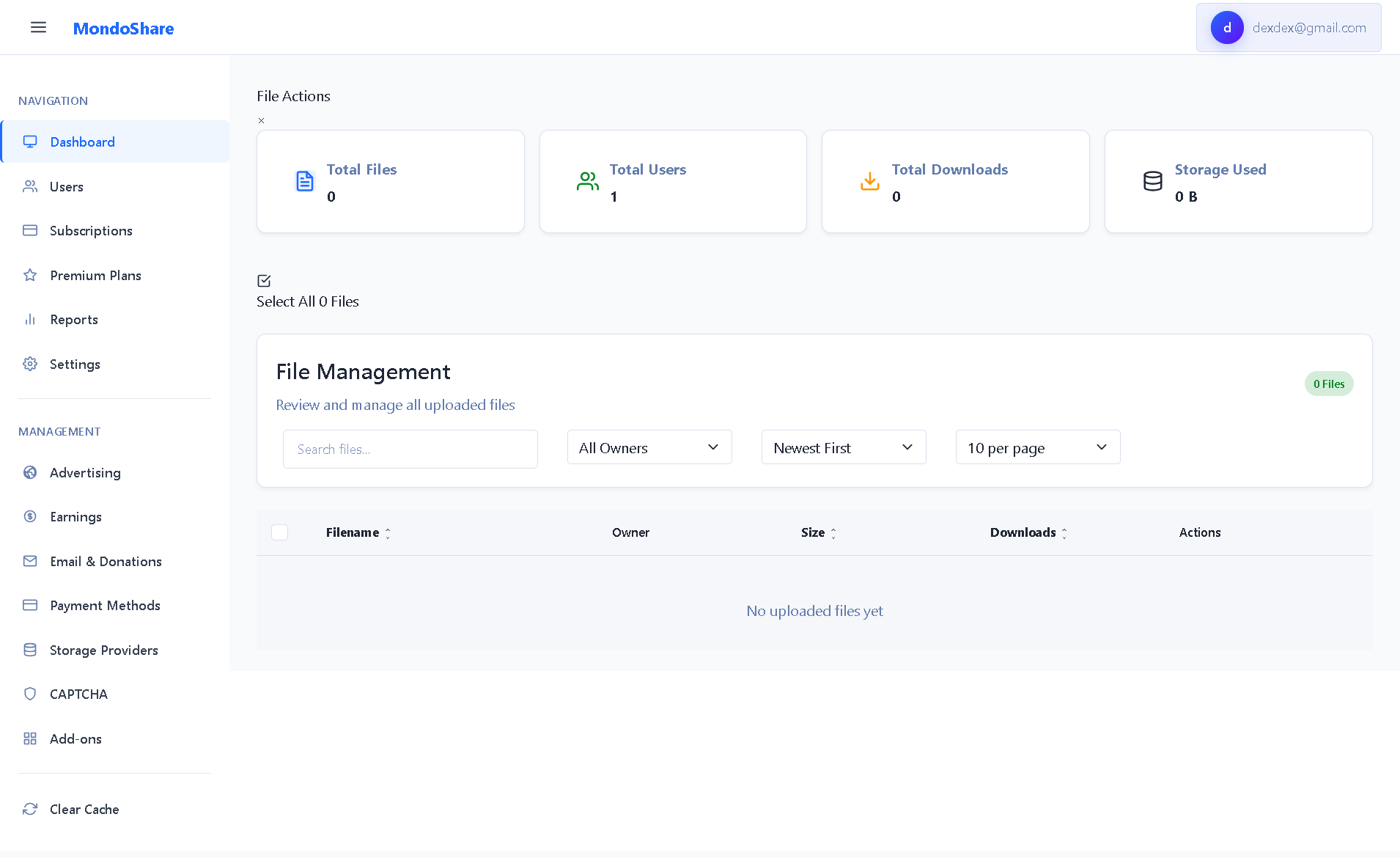Open Add-ons page
The image size is (1400, 858).
click(x=115, y=738)
